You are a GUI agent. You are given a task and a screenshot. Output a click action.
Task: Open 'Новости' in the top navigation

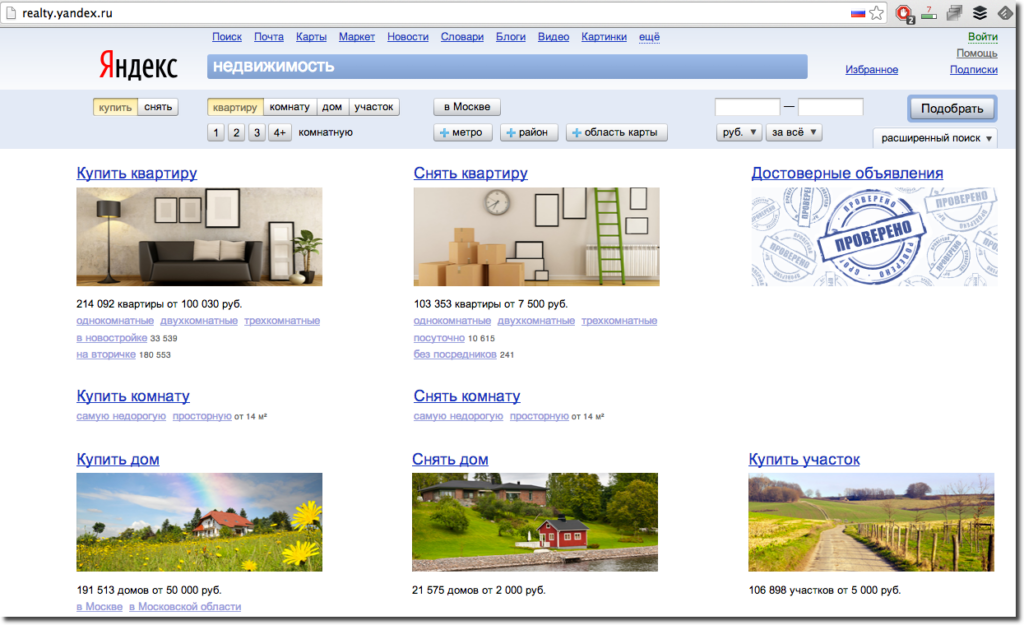(x=408, y=37)
